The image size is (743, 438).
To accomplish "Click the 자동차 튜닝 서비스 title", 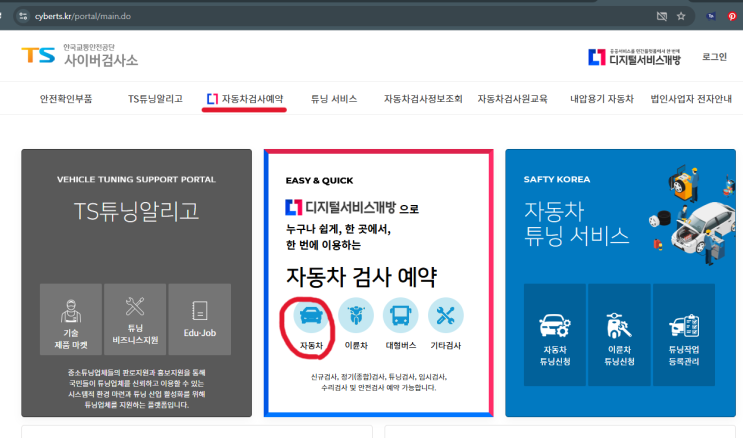I will 576,224.
